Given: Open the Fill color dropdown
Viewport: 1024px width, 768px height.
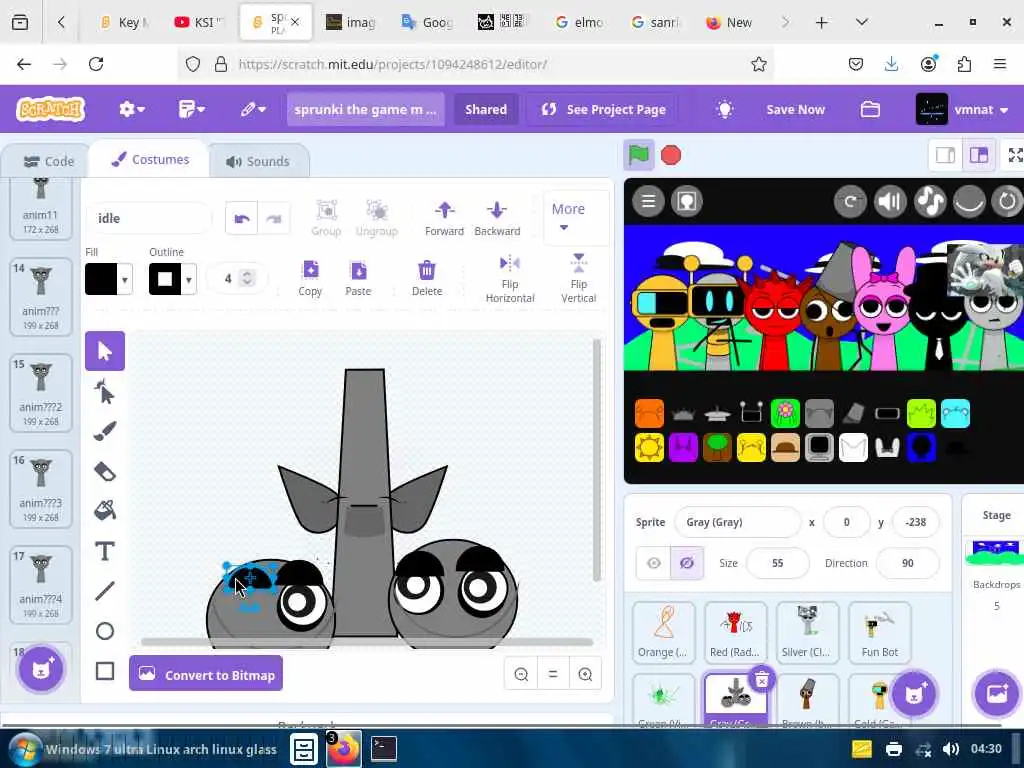Looking at the screenshot, I should pyautogui.click(x=125, y=280).
